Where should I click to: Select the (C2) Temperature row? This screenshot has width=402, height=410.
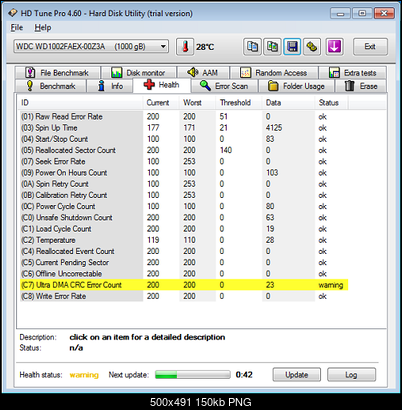184,240
